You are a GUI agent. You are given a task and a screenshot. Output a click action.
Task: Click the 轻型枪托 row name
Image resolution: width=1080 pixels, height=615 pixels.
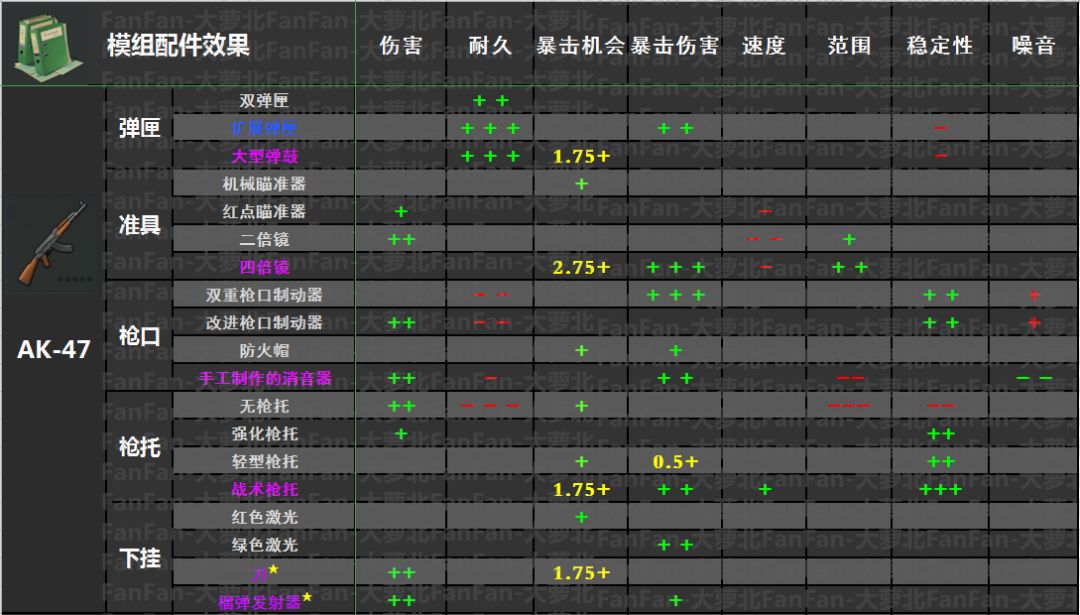pos(264,461)
